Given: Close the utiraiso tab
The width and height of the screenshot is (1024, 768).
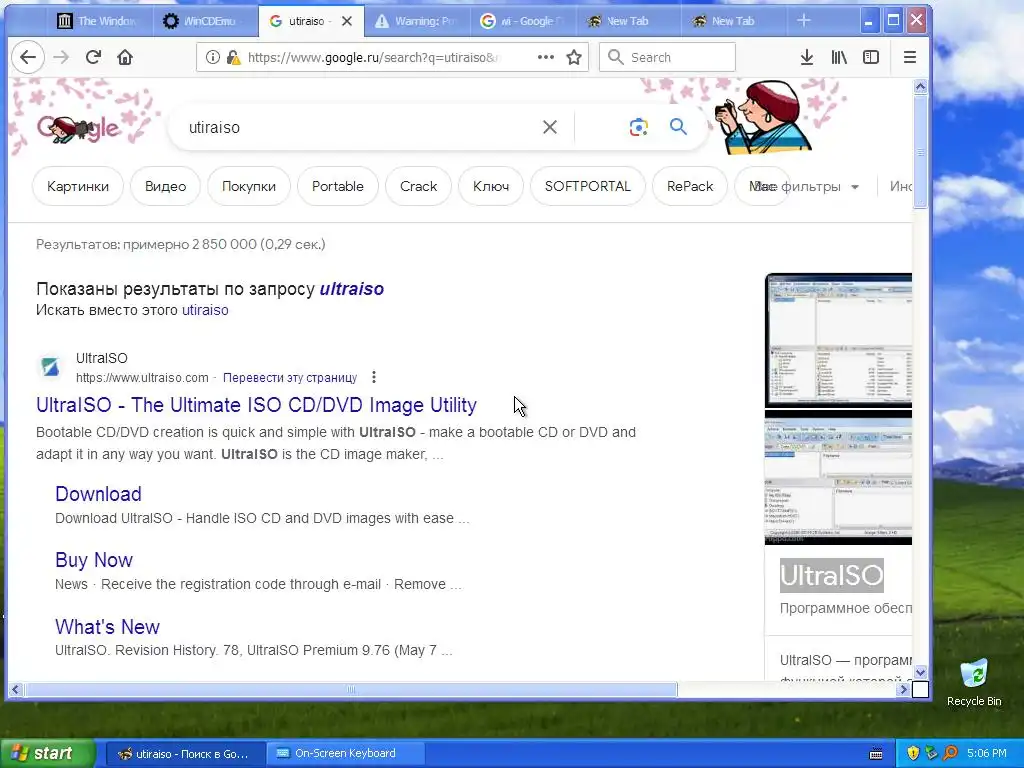Looking at the screenshot, I should [x=347, y=21].
